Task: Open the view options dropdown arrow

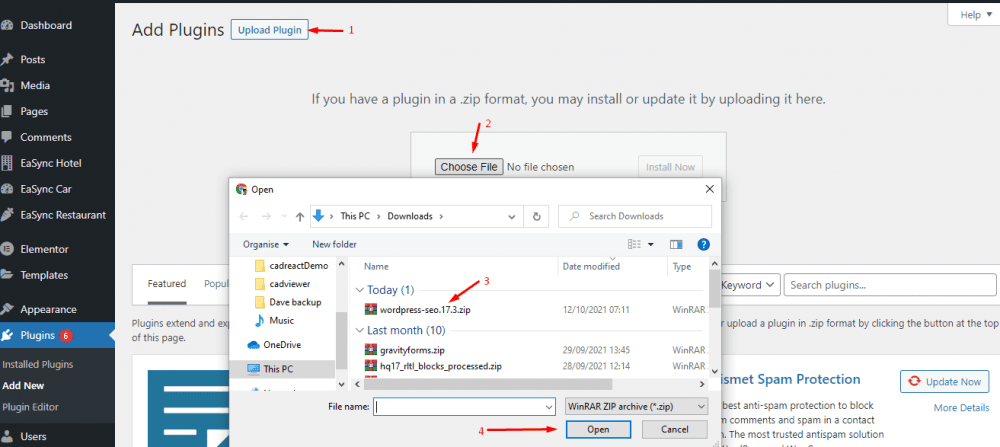Action: pos(651,244)
